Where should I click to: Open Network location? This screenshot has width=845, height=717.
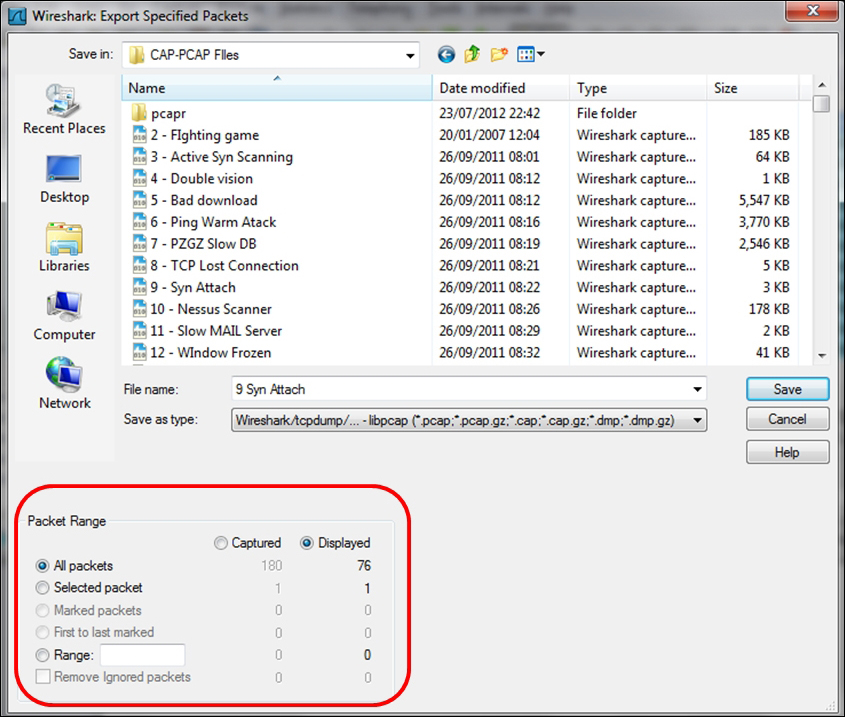pos(65,384)
